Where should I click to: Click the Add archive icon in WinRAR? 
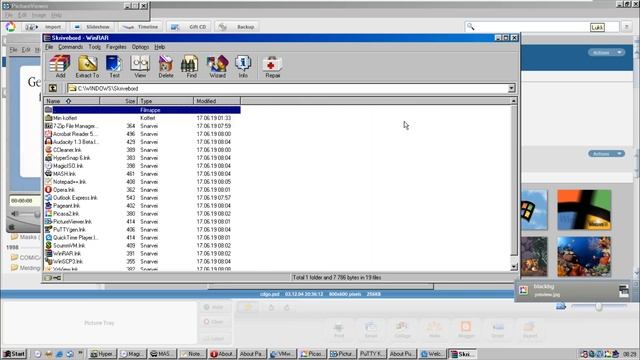coord(60,67)
